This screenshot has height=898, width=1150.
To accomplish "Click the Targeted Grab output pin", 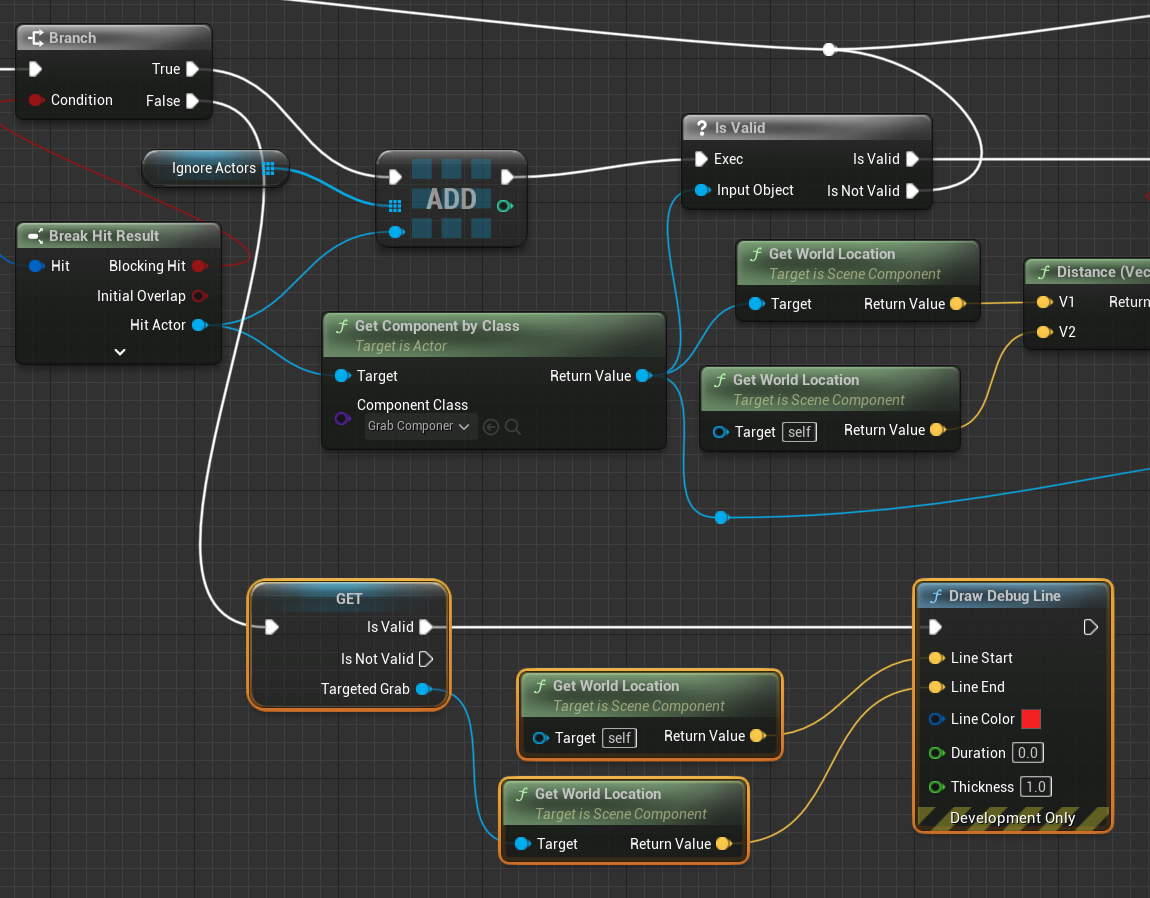I will point(423,689).
